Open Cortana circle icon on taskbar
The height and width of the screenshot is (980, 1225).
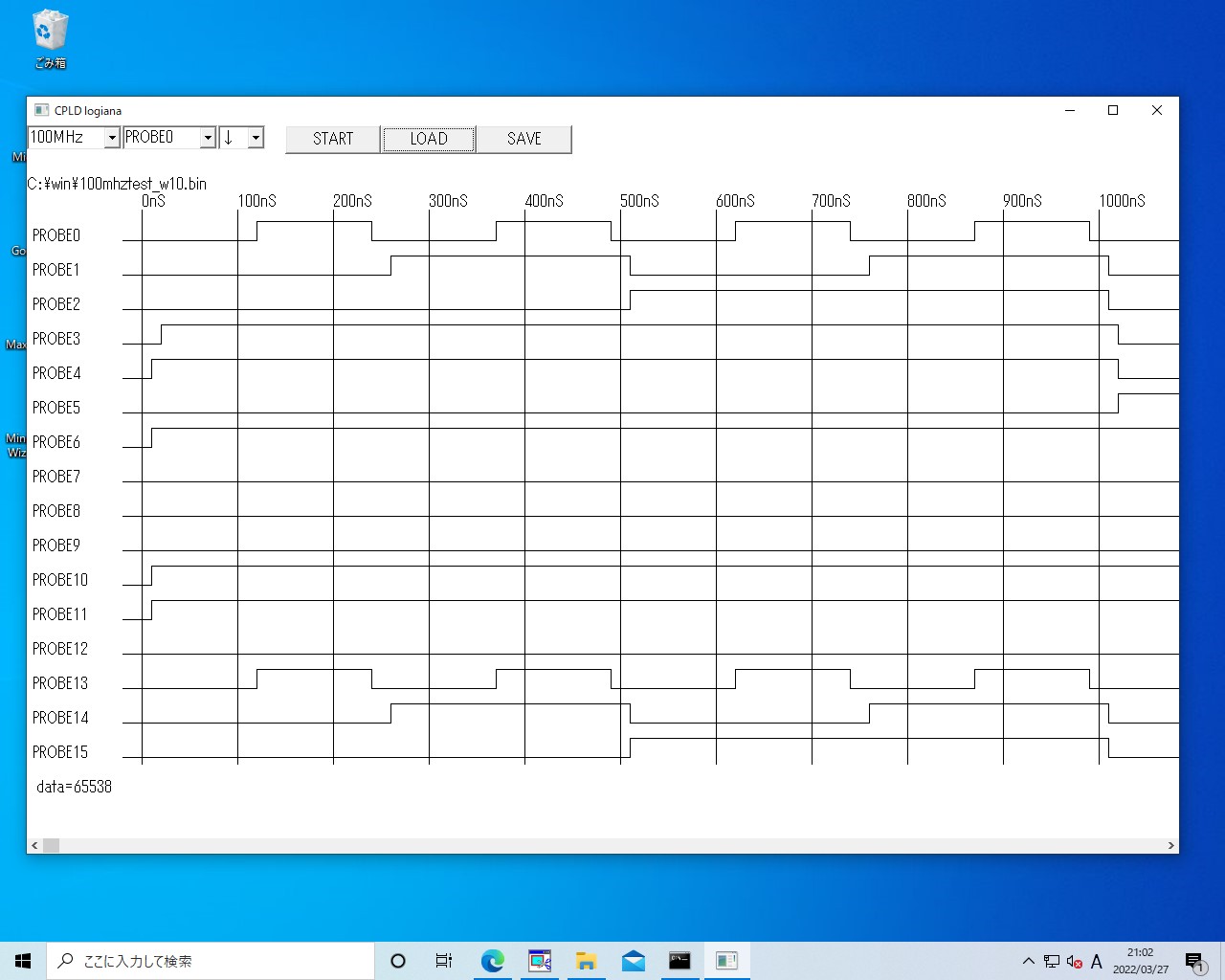click(398, 961)
